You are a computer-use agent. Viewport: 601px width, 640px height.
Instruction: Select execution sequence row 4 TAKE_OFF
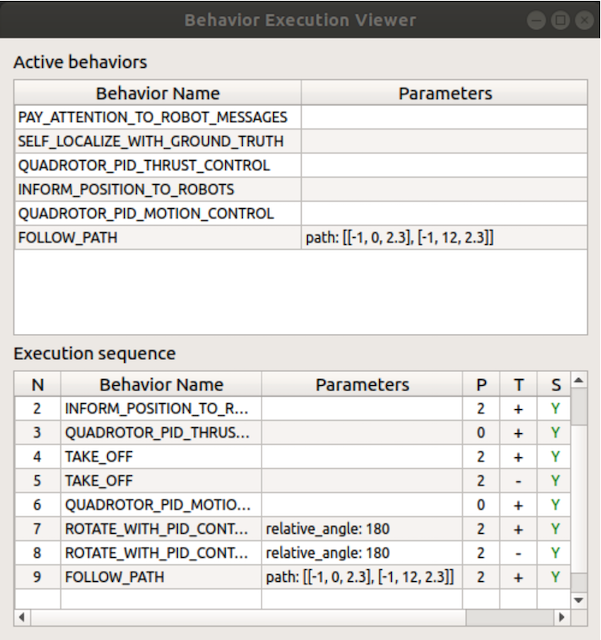pyautogui.click(x=162, y=457)
